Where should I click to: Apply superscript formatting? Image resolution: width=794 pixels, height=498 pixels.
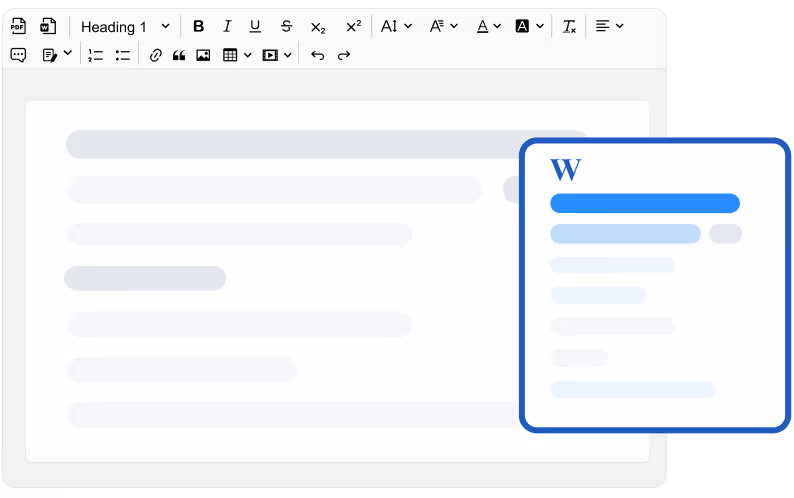coord(353,27)
